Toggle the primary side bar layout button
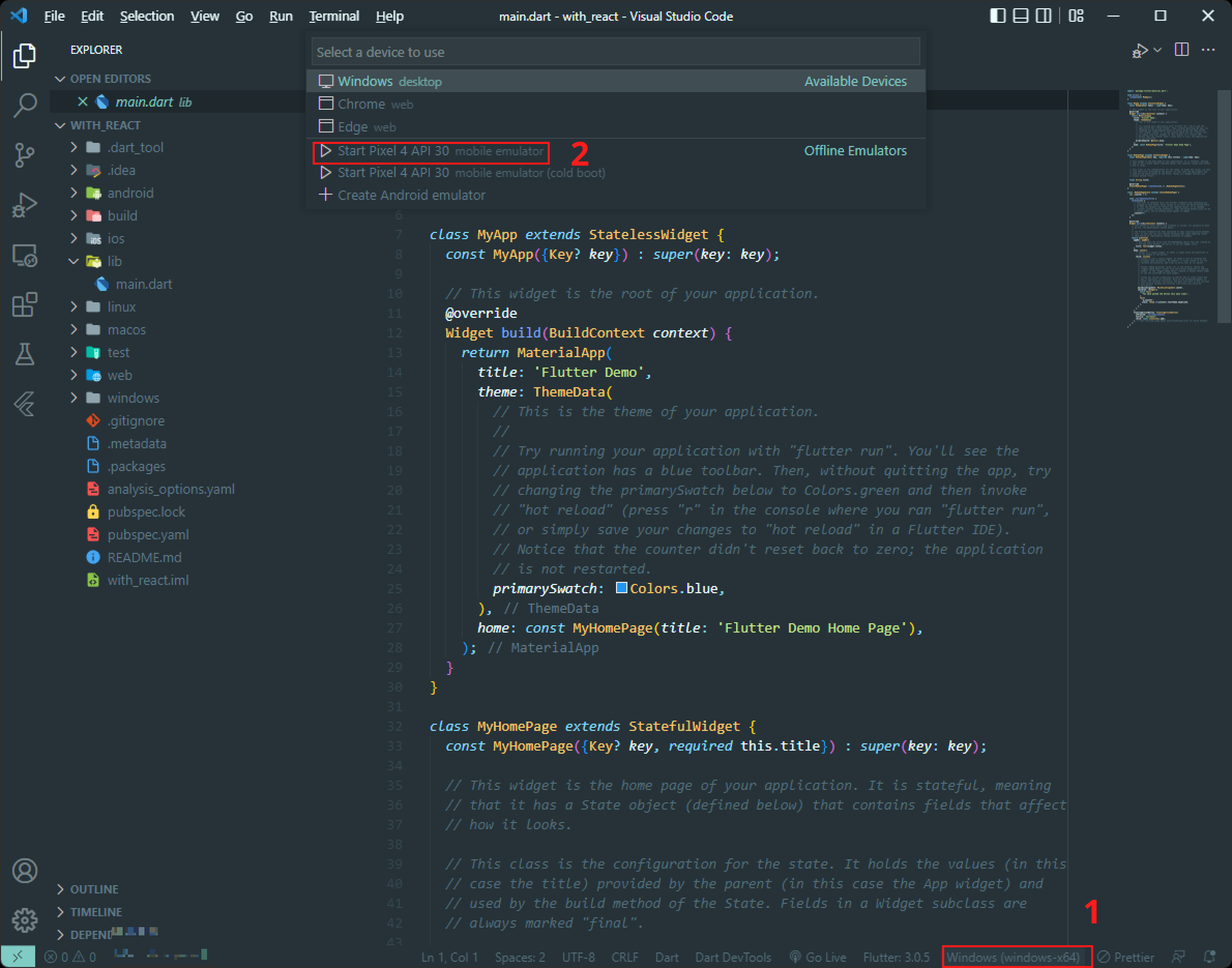The image size is (1232, 968). [x=998, y=16]
